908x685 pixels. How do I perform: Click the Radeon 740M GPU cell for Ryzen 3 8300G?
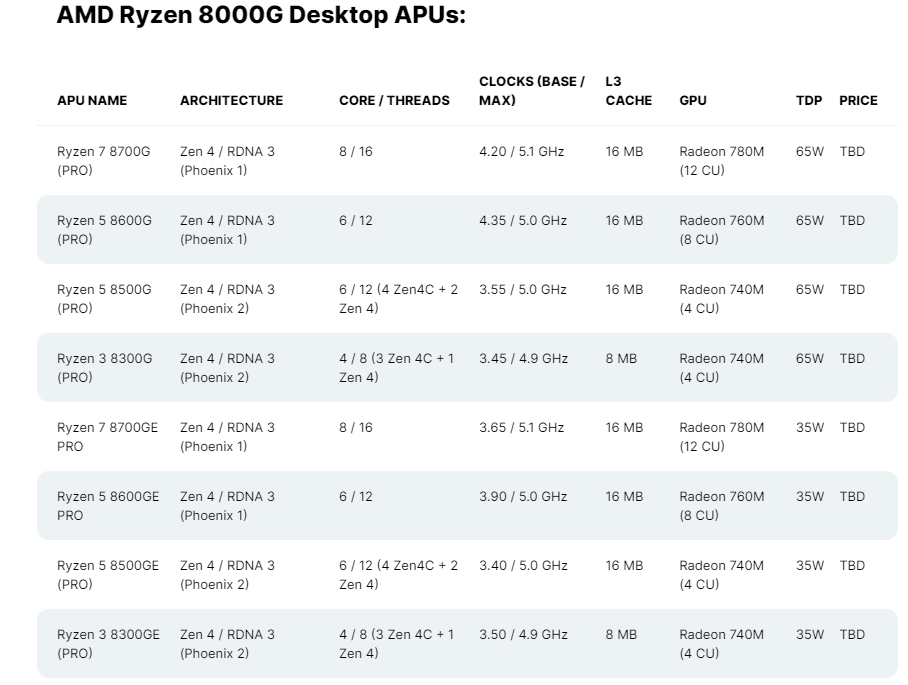coord(722,368)
